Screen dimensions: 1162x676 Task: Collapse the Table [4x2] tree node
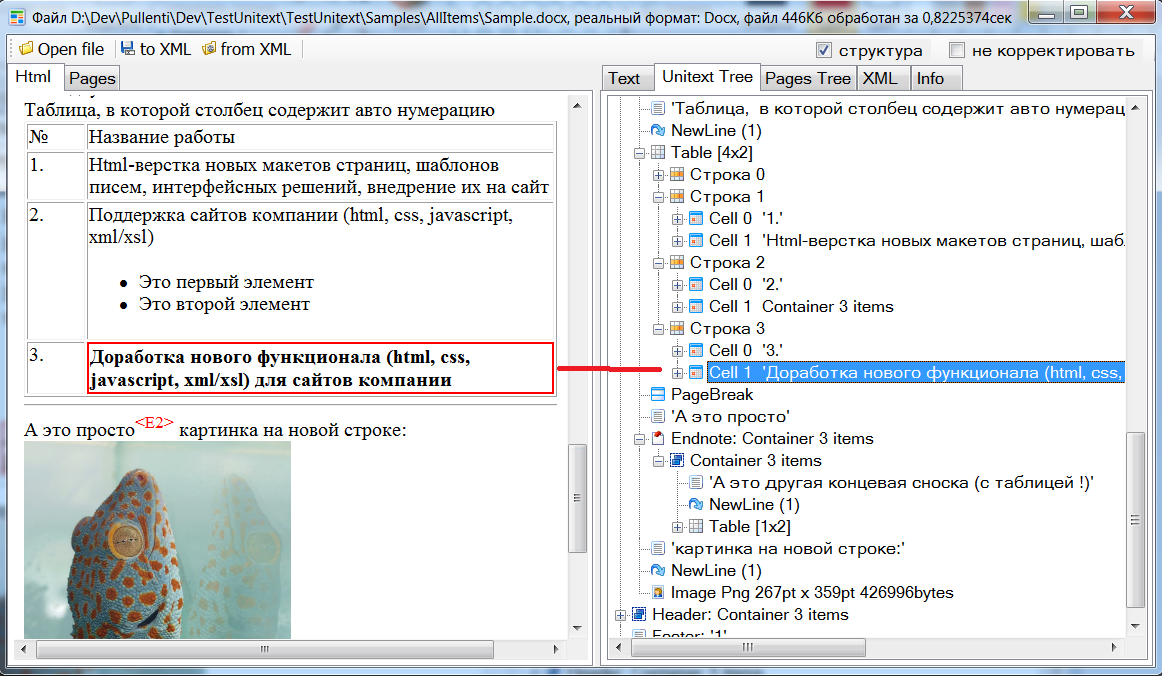(640, 153)
